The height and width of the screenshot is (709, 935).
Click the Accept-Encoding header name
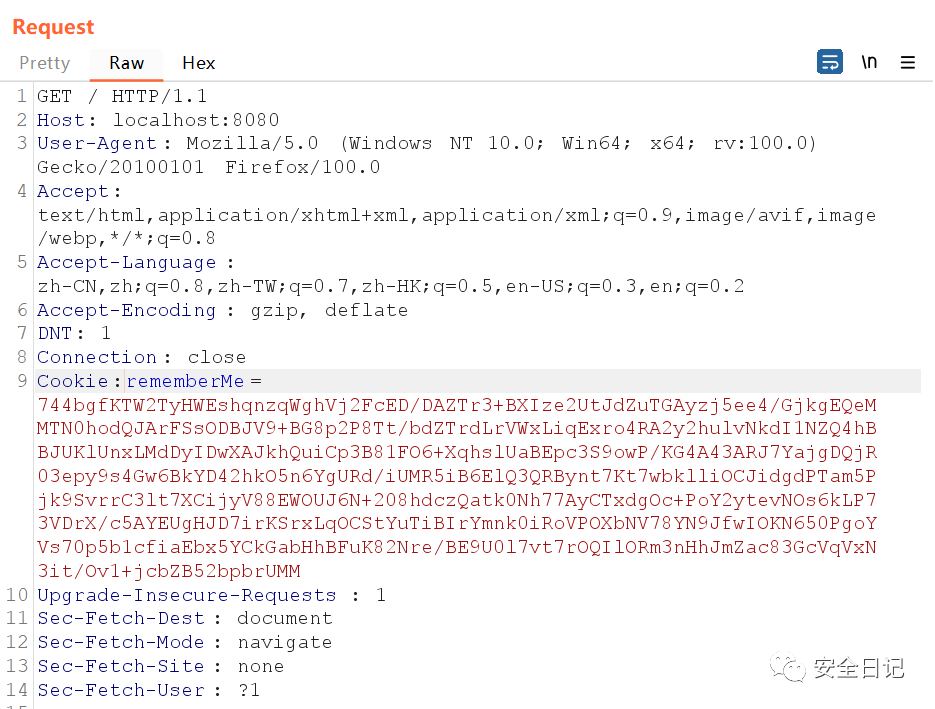[126, 310]
